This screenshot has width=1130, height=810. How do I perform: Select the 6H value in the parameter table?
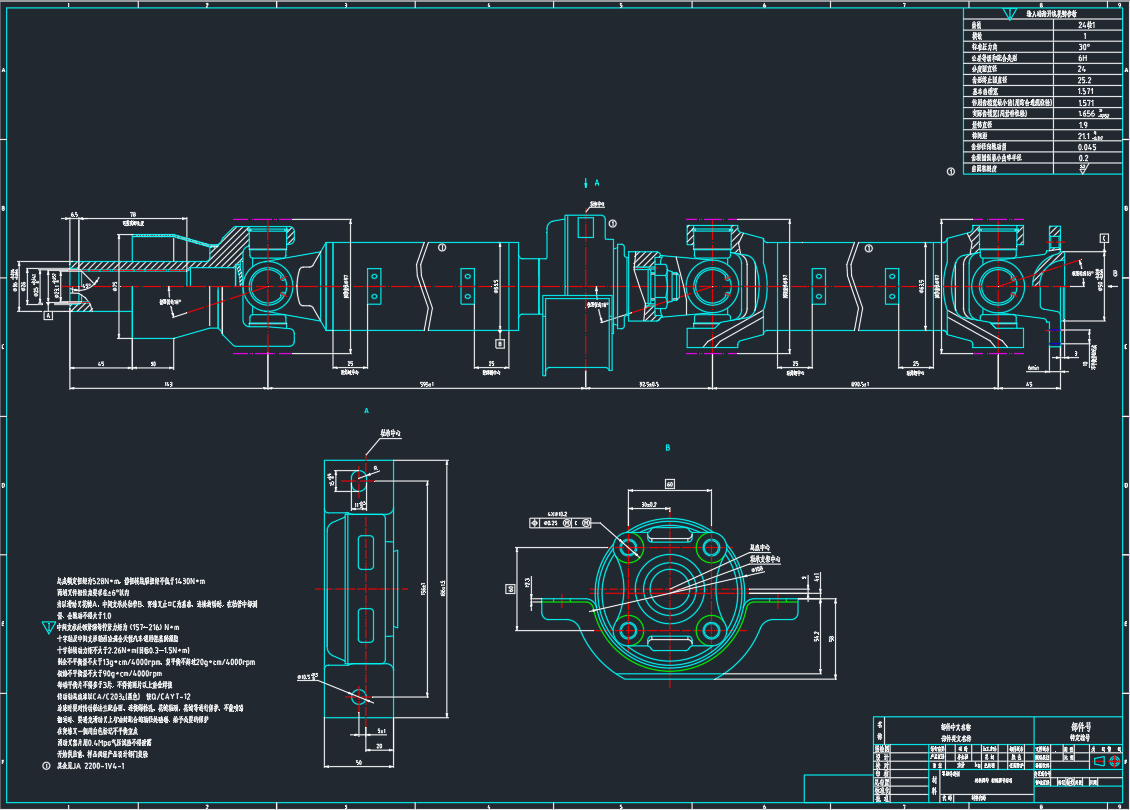tap(1082, 58)
